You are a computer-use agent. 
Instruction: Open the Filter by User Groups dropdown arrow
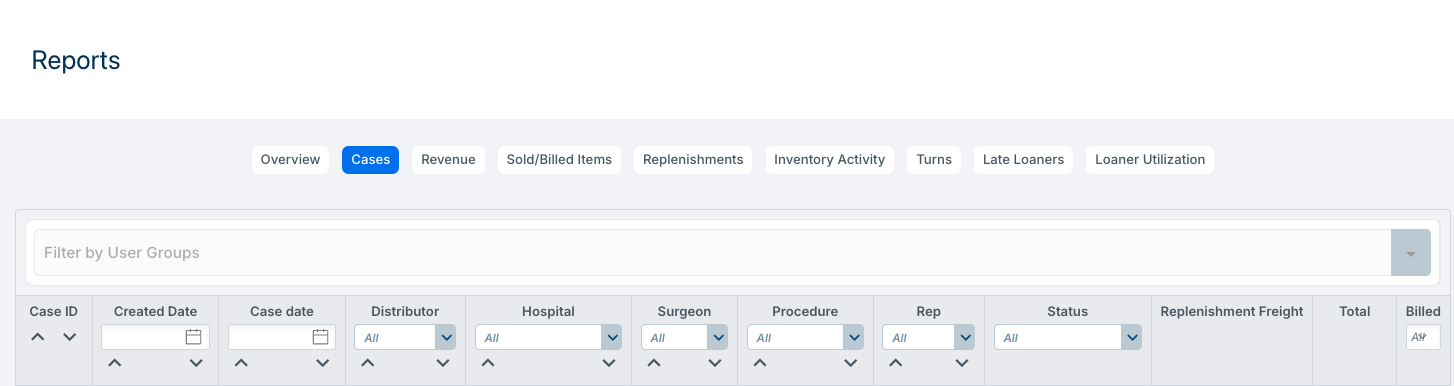click(x=1411, y=253)
